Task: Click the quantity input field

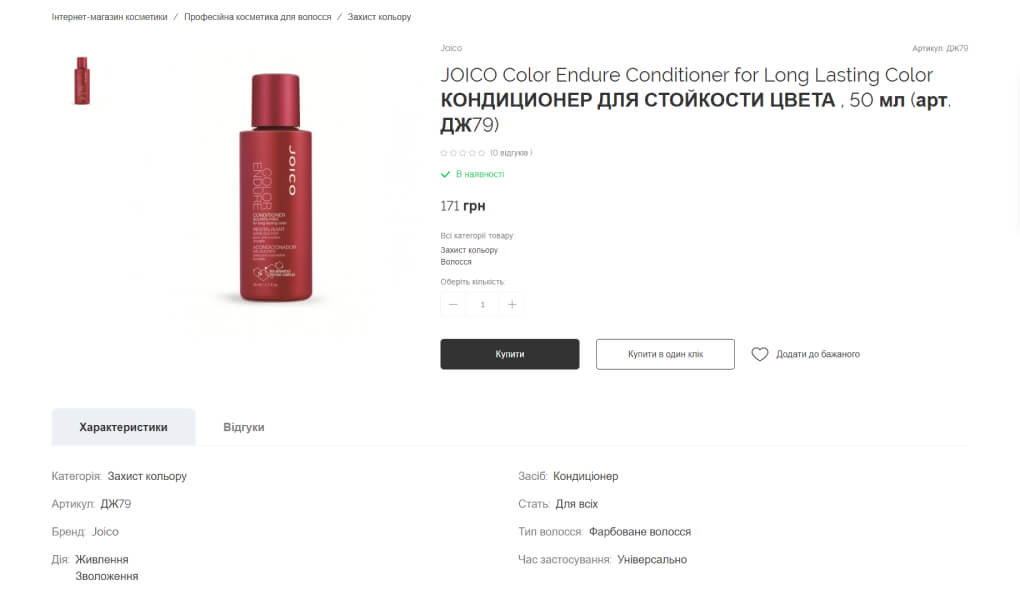Action: pyautogui.click(x=483, y=305)
